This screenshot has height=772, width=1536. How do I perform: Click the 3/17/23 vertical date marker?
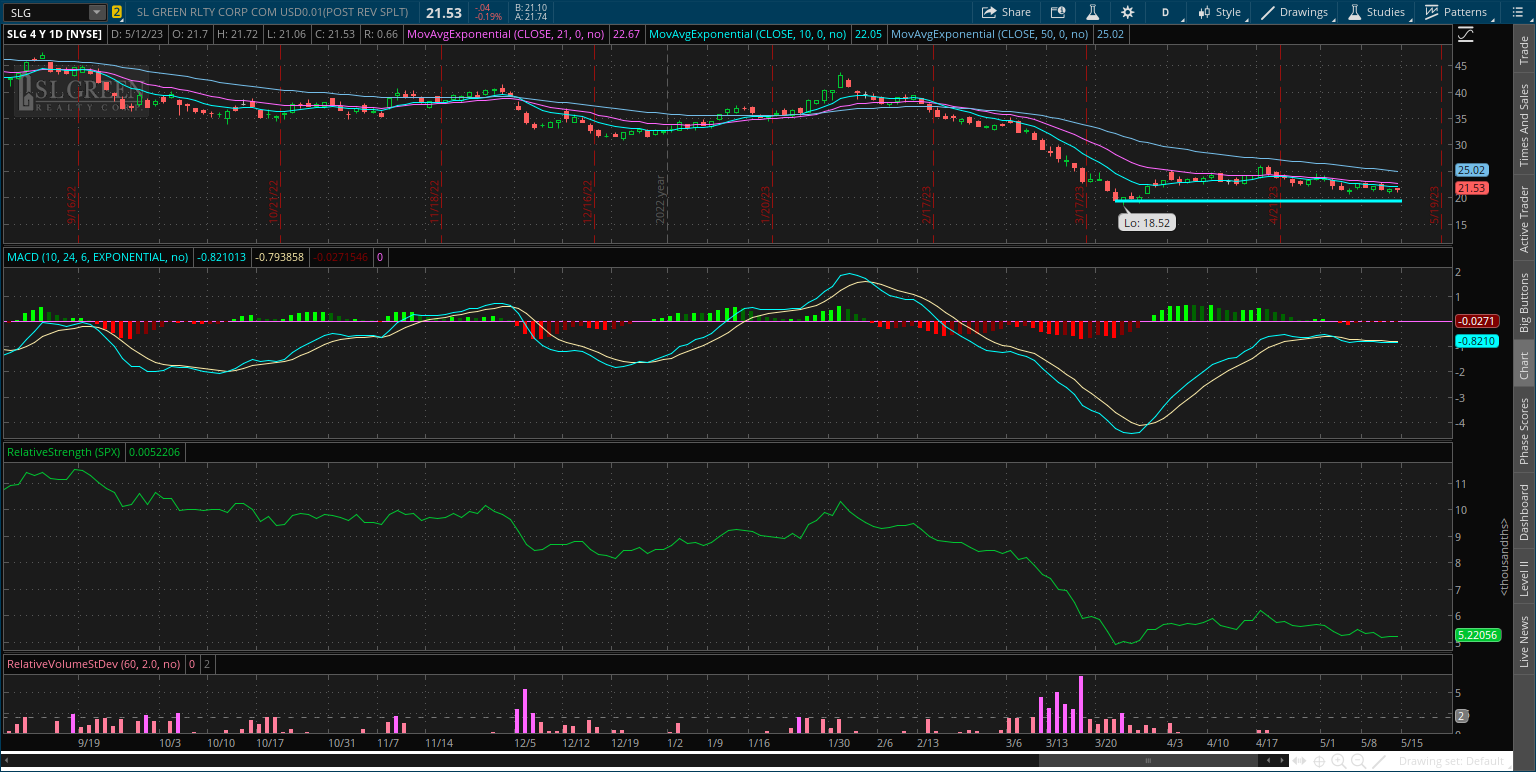pyautogui.click(x=1080, y=207)
